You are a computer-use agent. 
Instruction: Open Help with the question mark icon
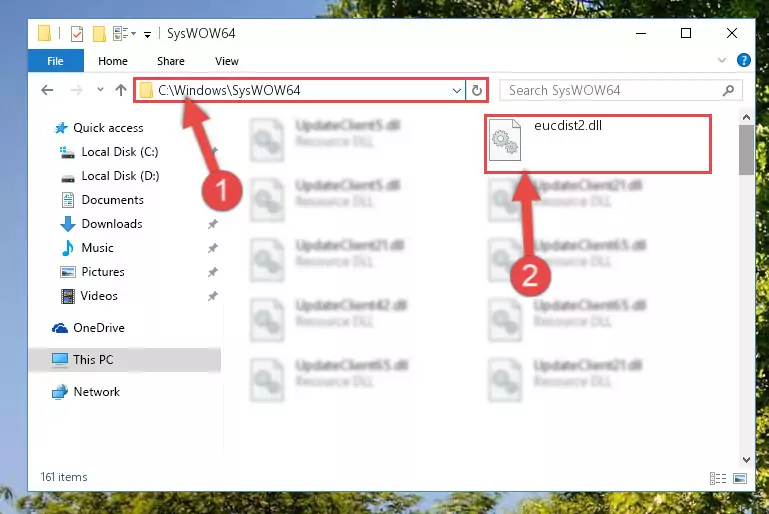[743, 60]
